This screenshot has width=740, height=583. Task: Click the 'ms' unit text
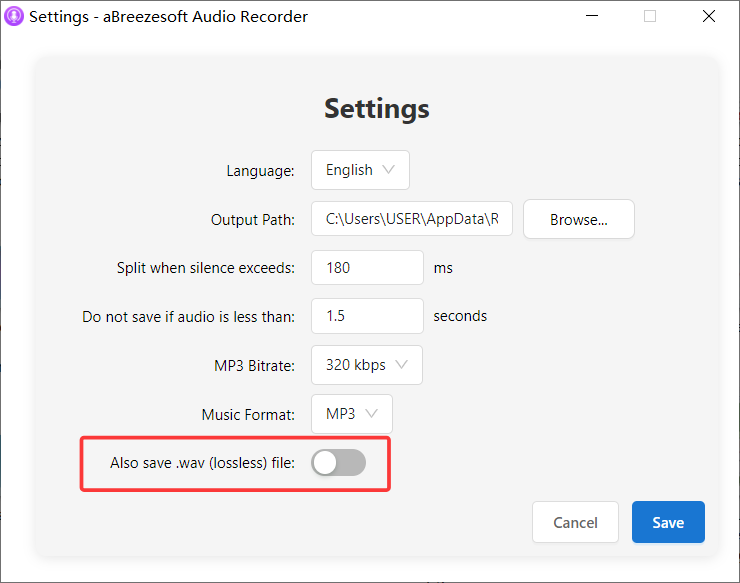coord(443,268)
